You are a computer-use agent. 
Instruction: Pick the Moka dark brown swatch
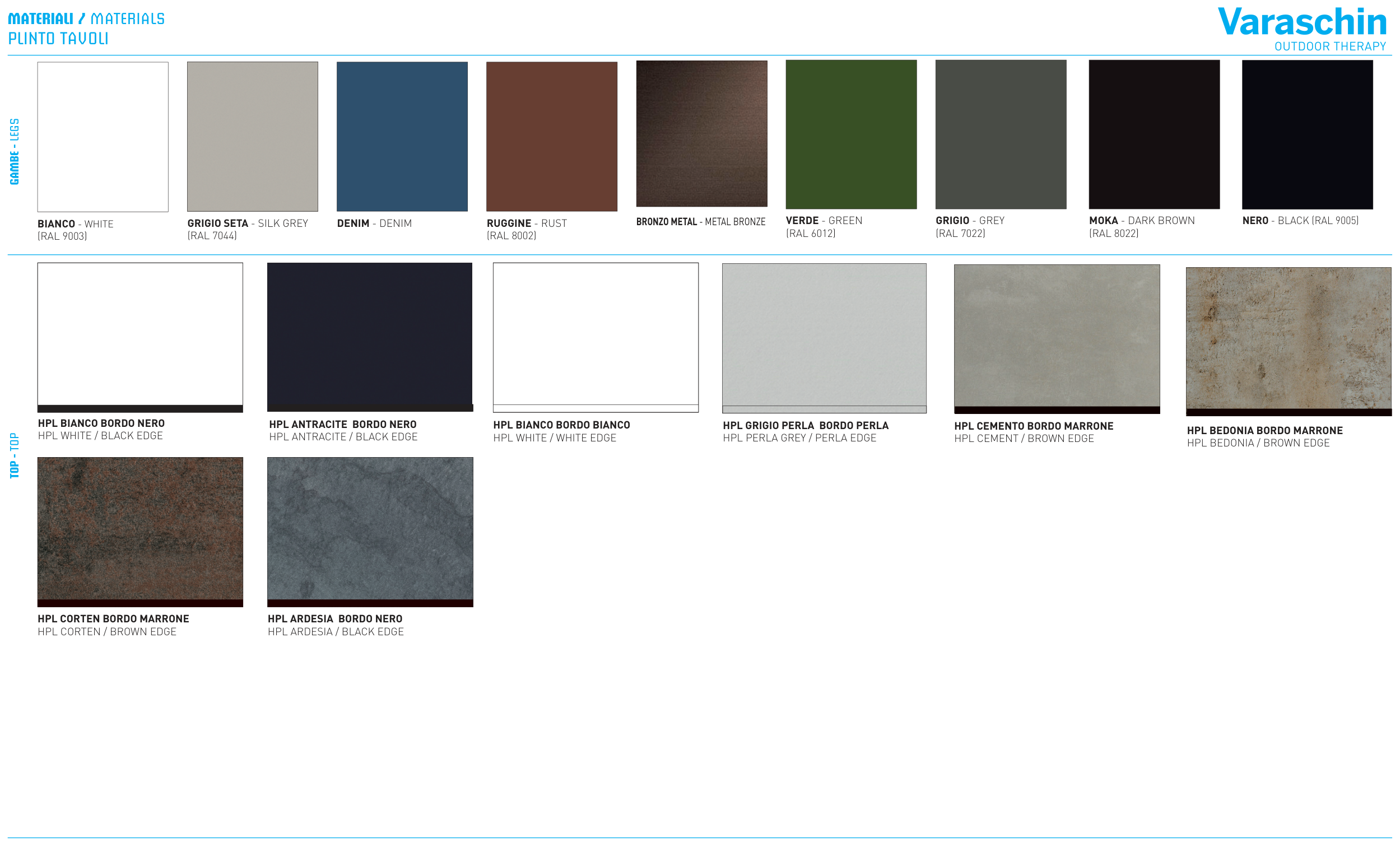pos(1154,134)
